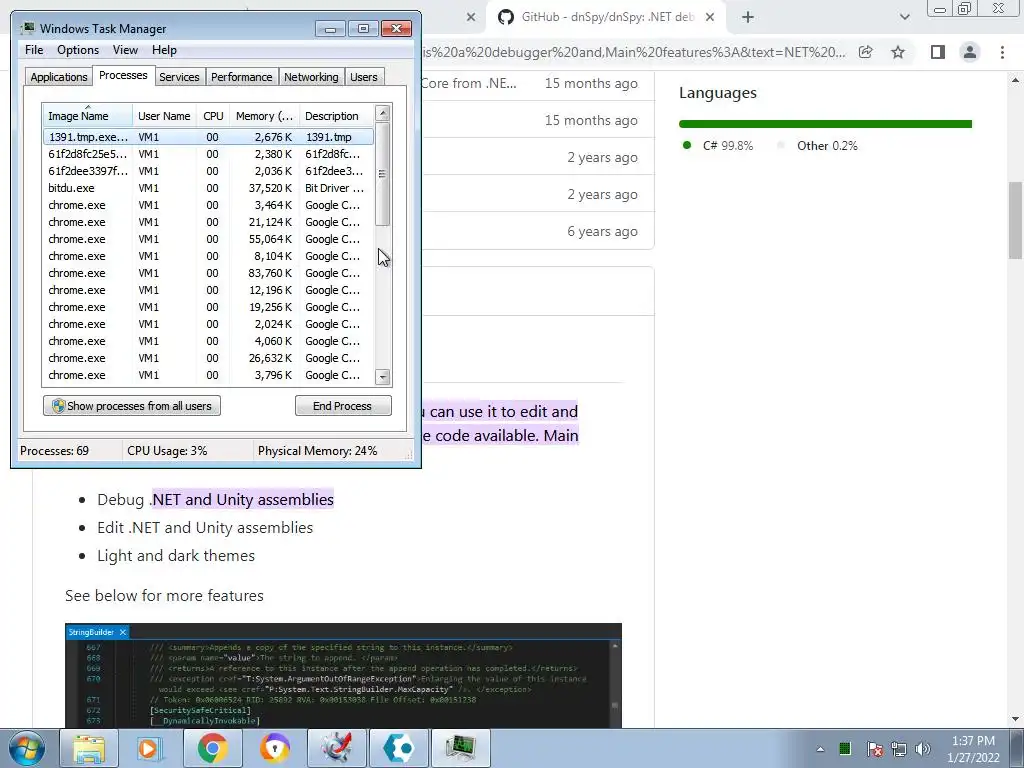Click green C# language bar
This screenshot has height=768, width=1024.
[x=825, y=124]
